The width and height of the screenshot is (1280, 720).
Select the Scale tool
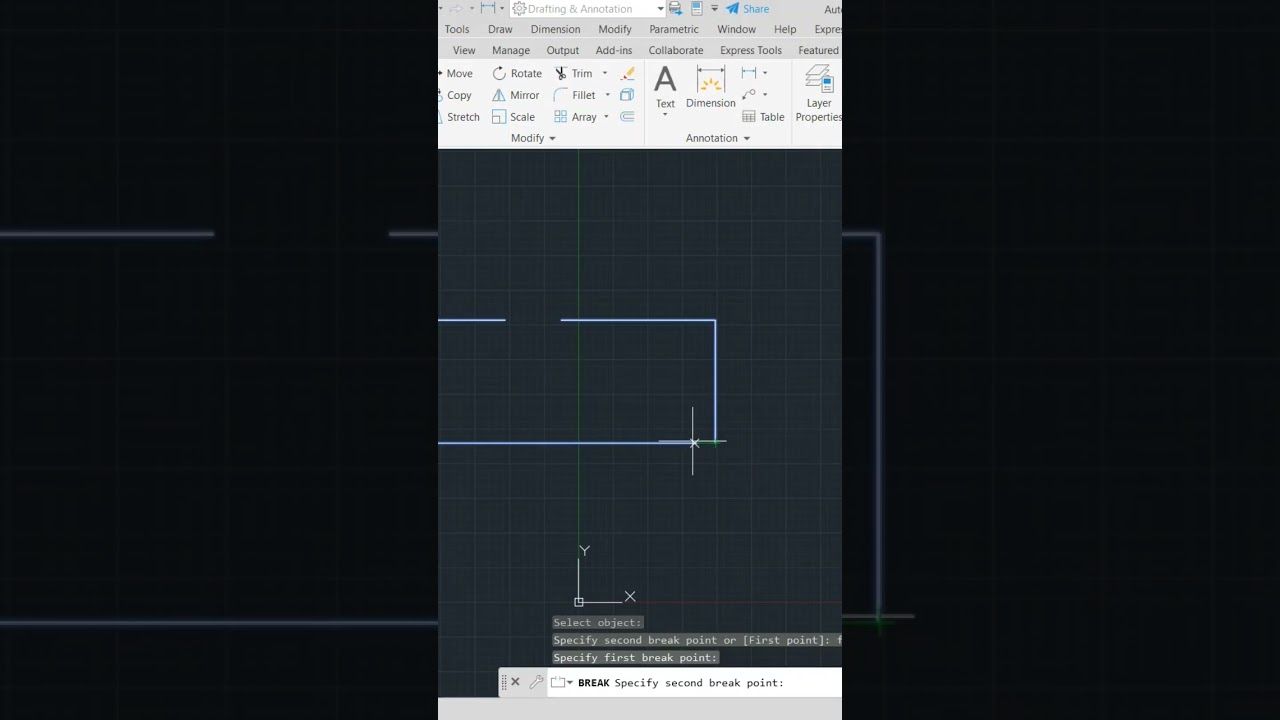tap(514, 117)
